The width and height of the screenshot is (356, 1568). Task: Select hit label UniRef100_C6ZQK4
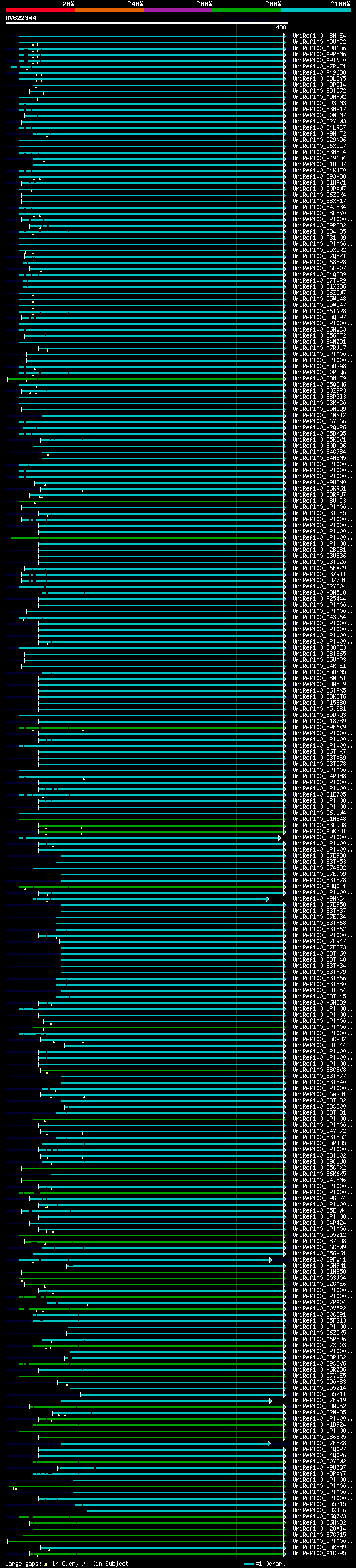319,195
